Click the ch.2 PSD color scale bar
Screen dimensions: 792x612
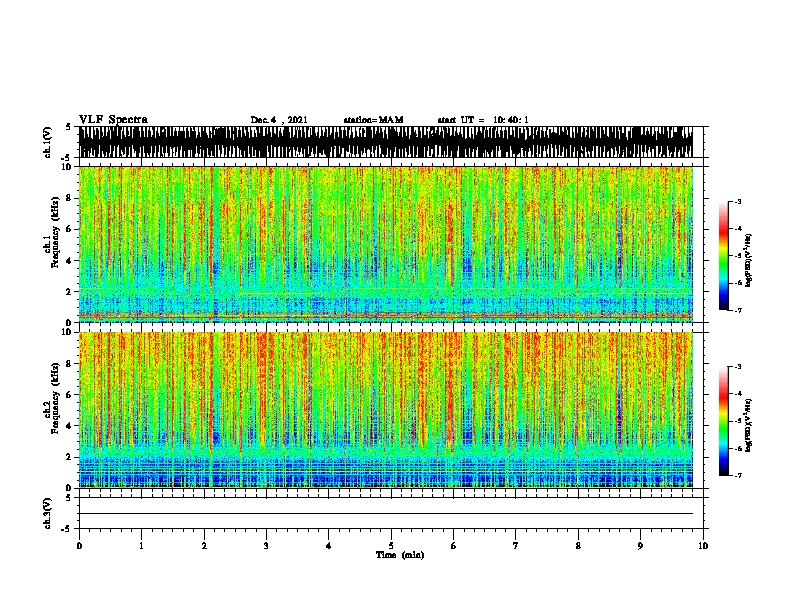[723, 421]
